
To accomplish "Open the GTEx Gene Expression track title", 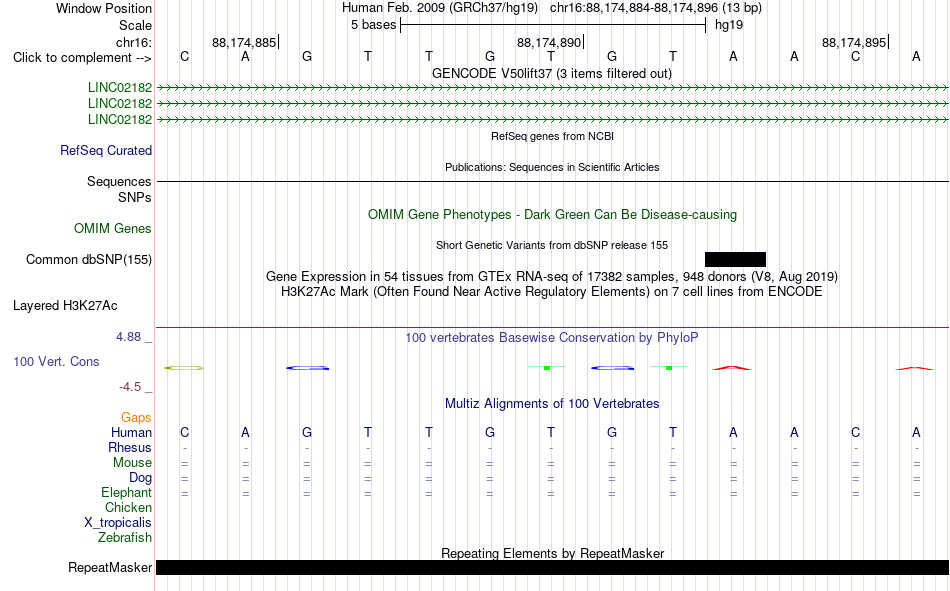I will click(x=552, y=276).
